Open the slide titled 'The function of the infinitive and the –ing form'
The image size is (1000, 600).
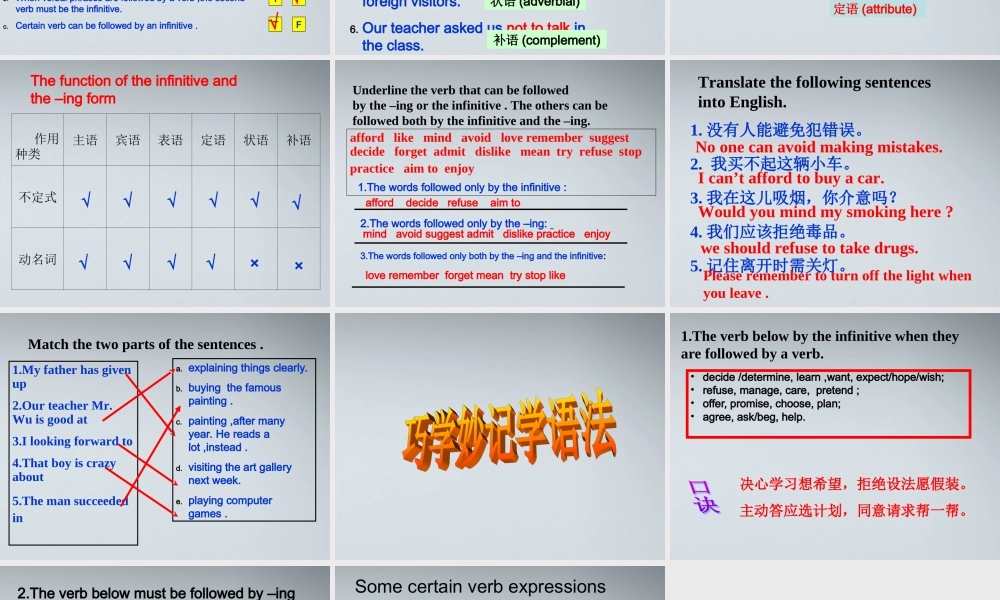(x=165, y=184)
